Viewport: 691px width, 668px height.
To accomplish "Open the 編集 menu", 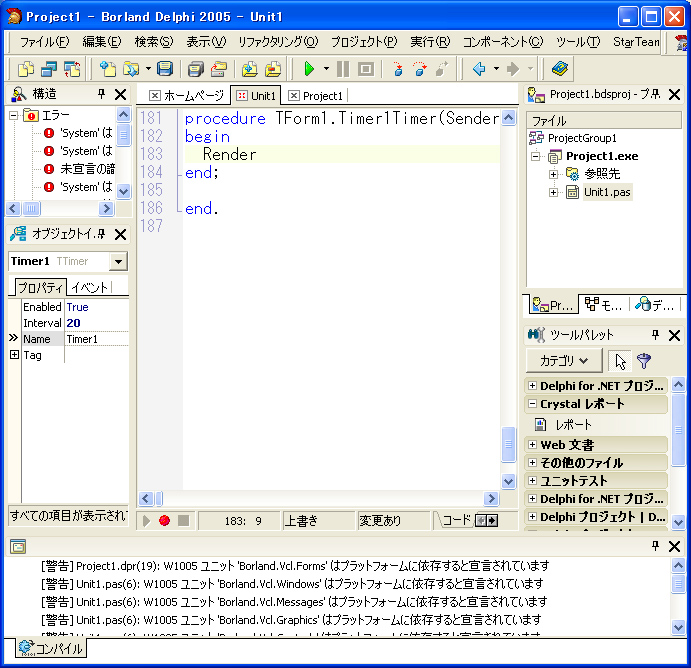I will tap(102, 42).
